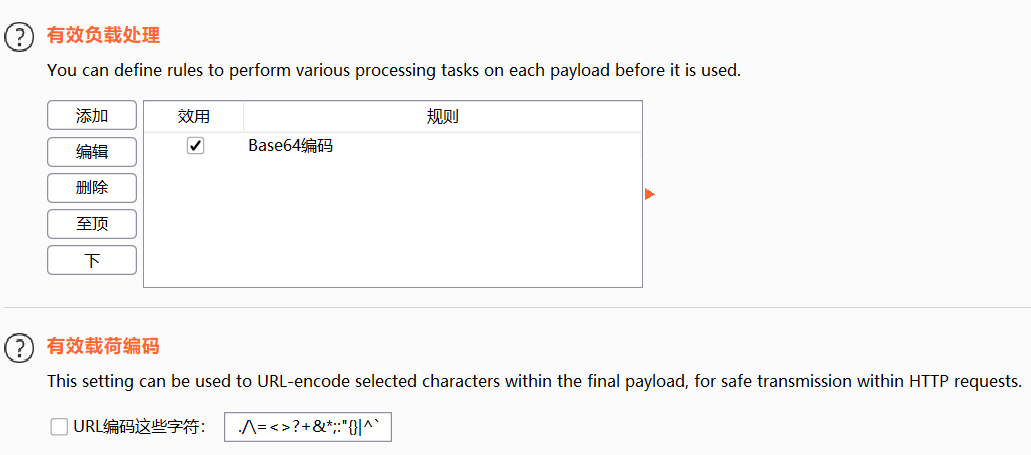Click the payload processing rules description text
The width and height of the screenshot is (1031, 455).
(394, 71)
